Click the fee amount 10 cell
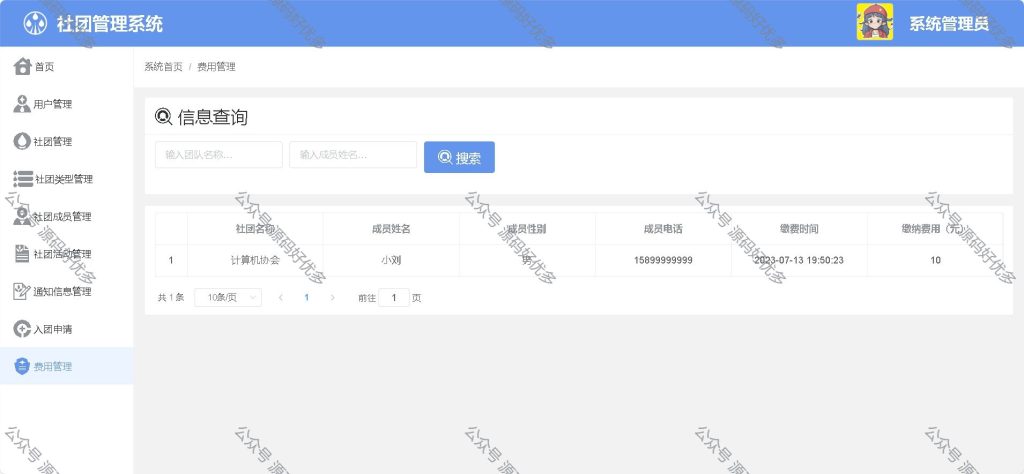This screenshot has width=1024, height=474. [x=935, y=260]
